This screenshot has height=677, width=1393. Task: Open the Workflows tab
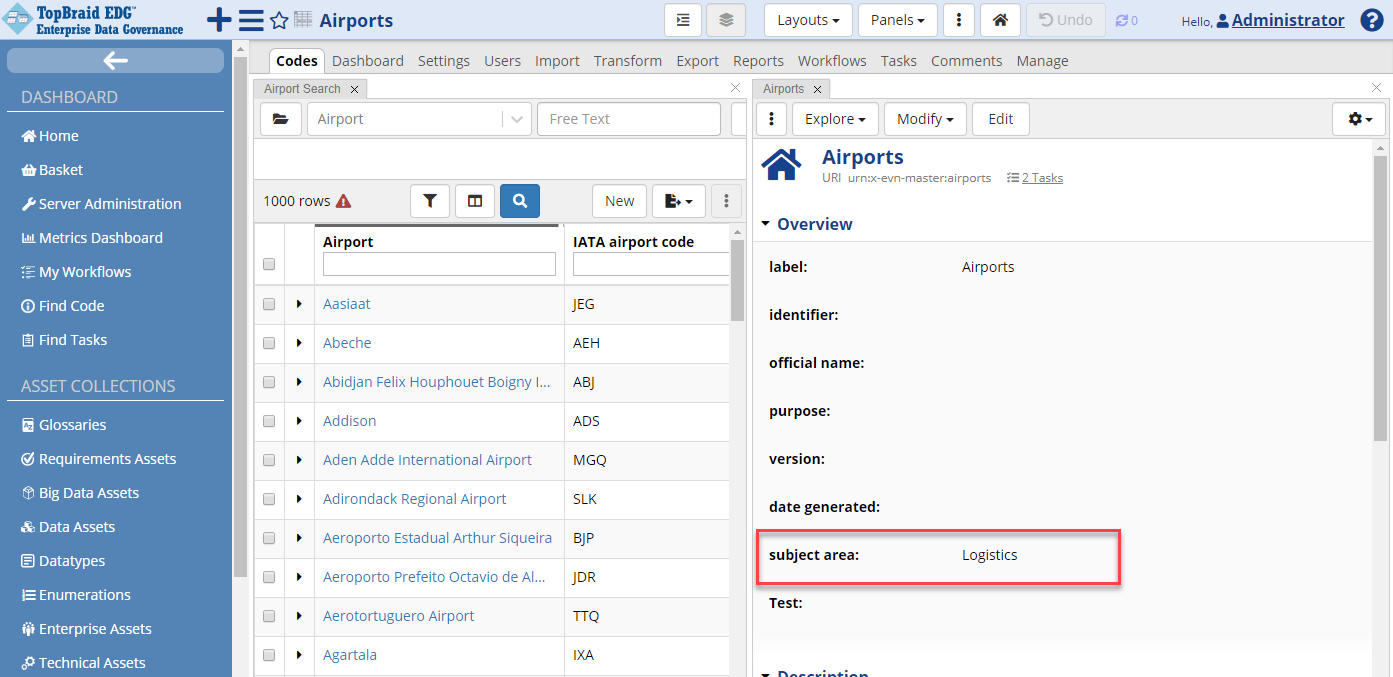pyautogui.click(x=832, y=61)
